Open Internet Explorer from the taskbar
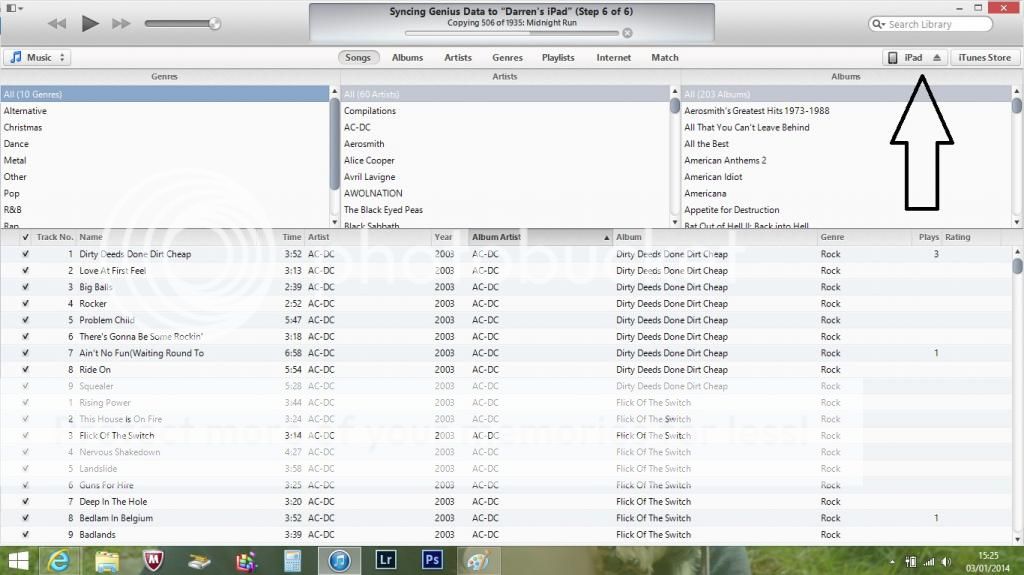1024x575 pixels. 59,561
